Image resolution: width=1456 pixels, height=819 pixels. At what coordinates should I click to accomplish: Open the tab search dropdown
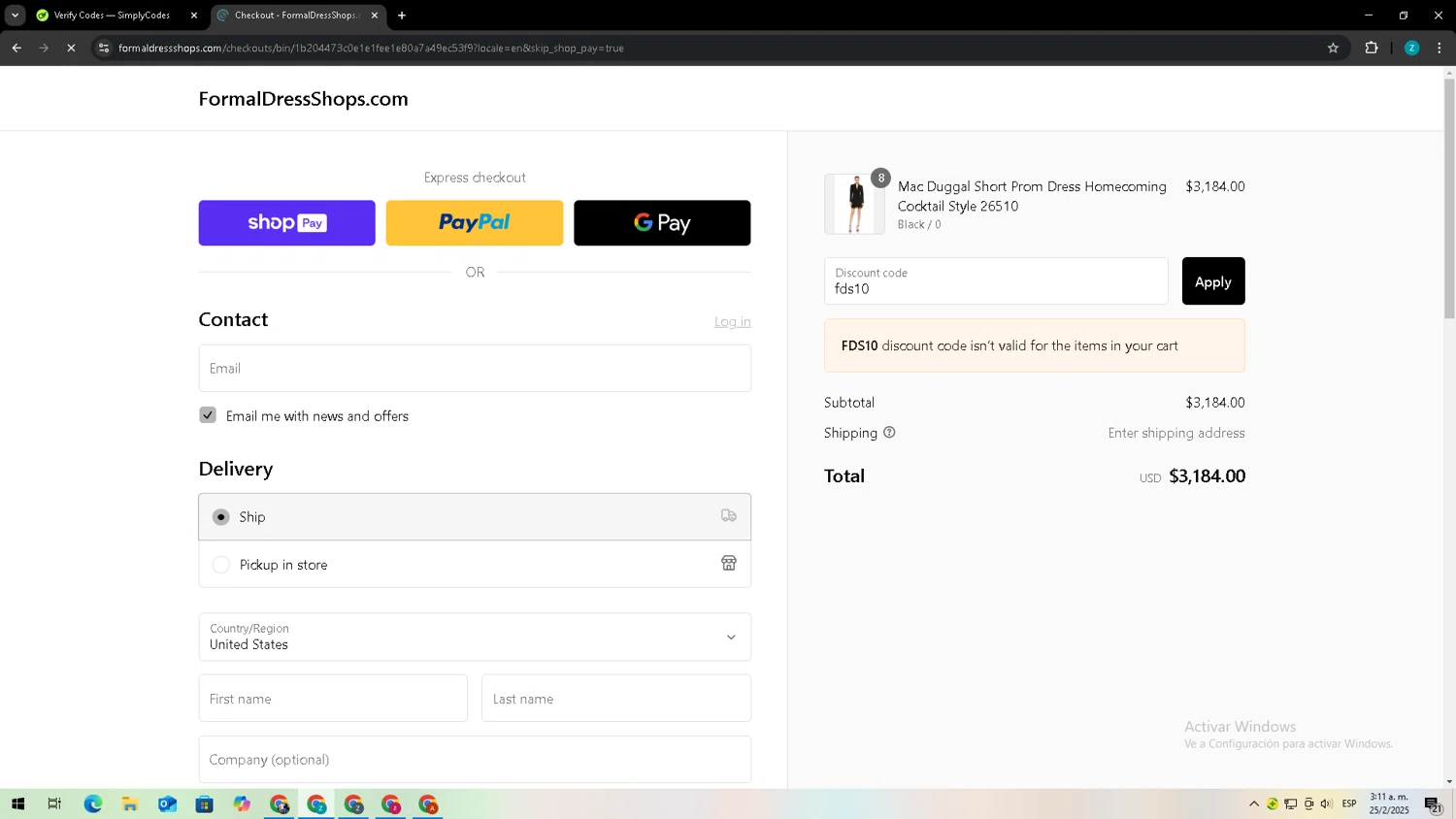point(15,16)
